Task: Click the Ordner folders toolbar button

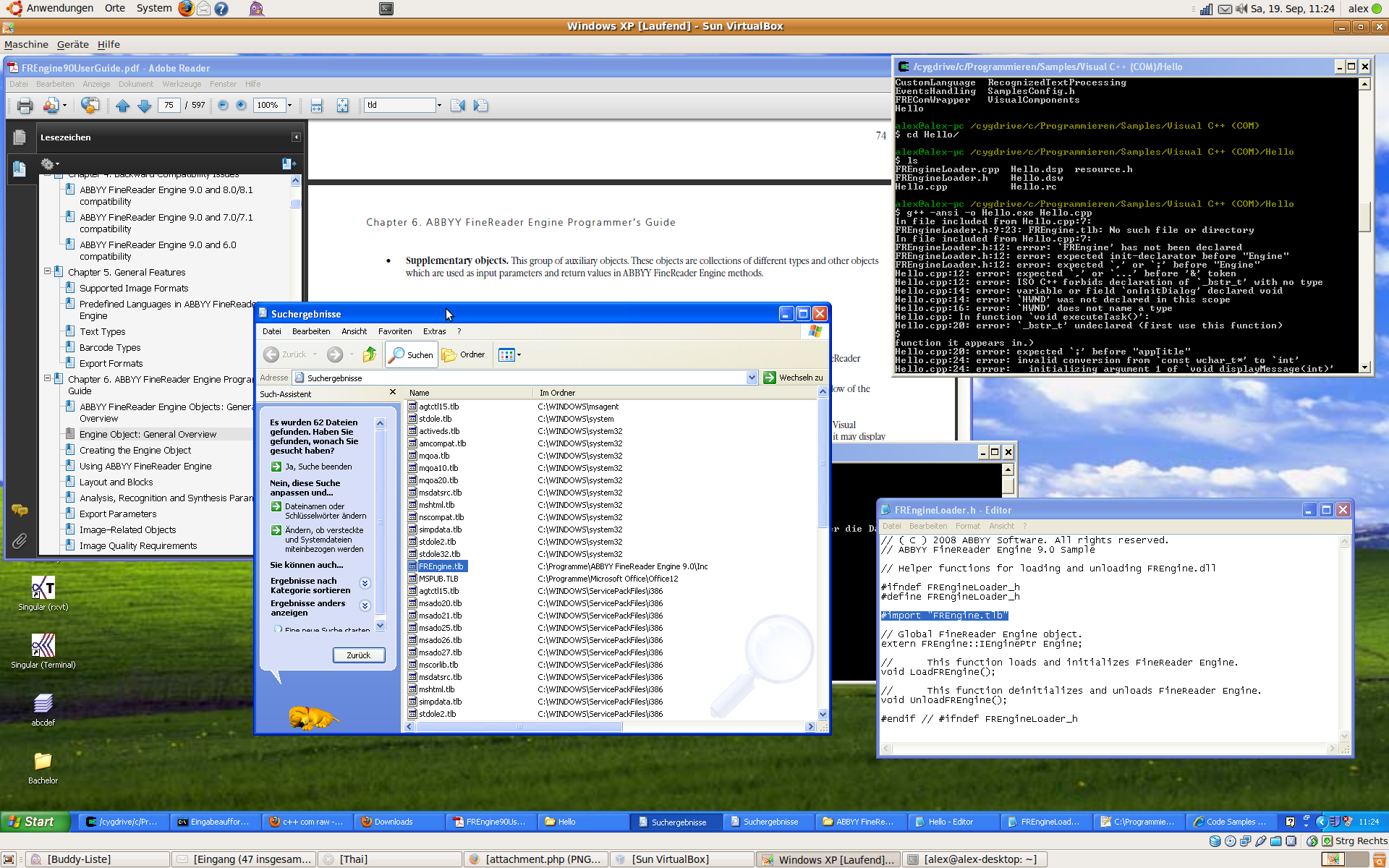Action: coord(463,354)
